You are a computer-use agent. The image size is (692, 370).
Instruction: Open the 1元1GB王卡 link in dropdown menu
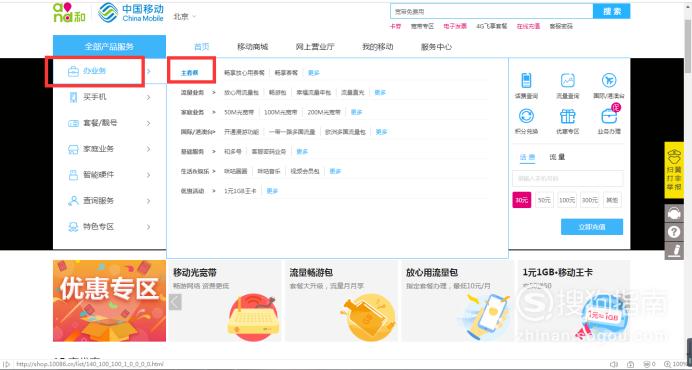[241, 191]
